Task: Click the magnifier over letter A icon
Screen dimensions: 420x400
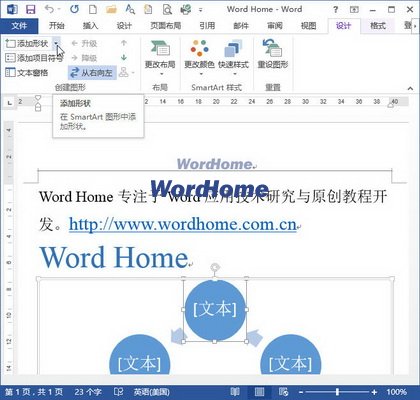Action: pos(130,9)
